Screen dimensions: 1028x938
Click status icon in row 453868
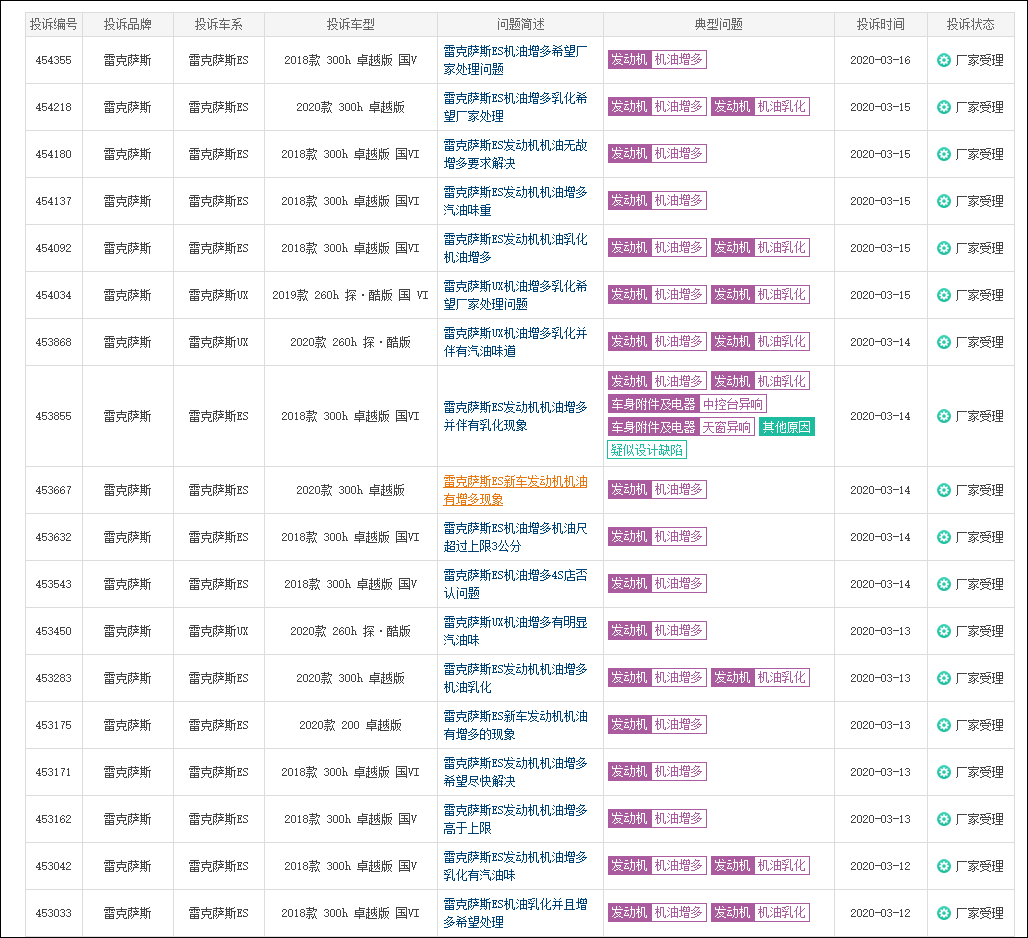pos(943,342)
